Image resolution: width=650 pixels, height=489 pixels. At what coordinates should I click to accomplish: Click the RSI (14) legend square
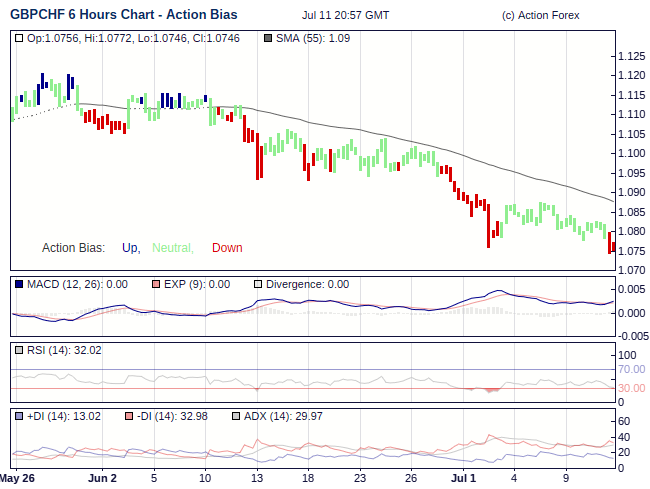pos(20,350)
